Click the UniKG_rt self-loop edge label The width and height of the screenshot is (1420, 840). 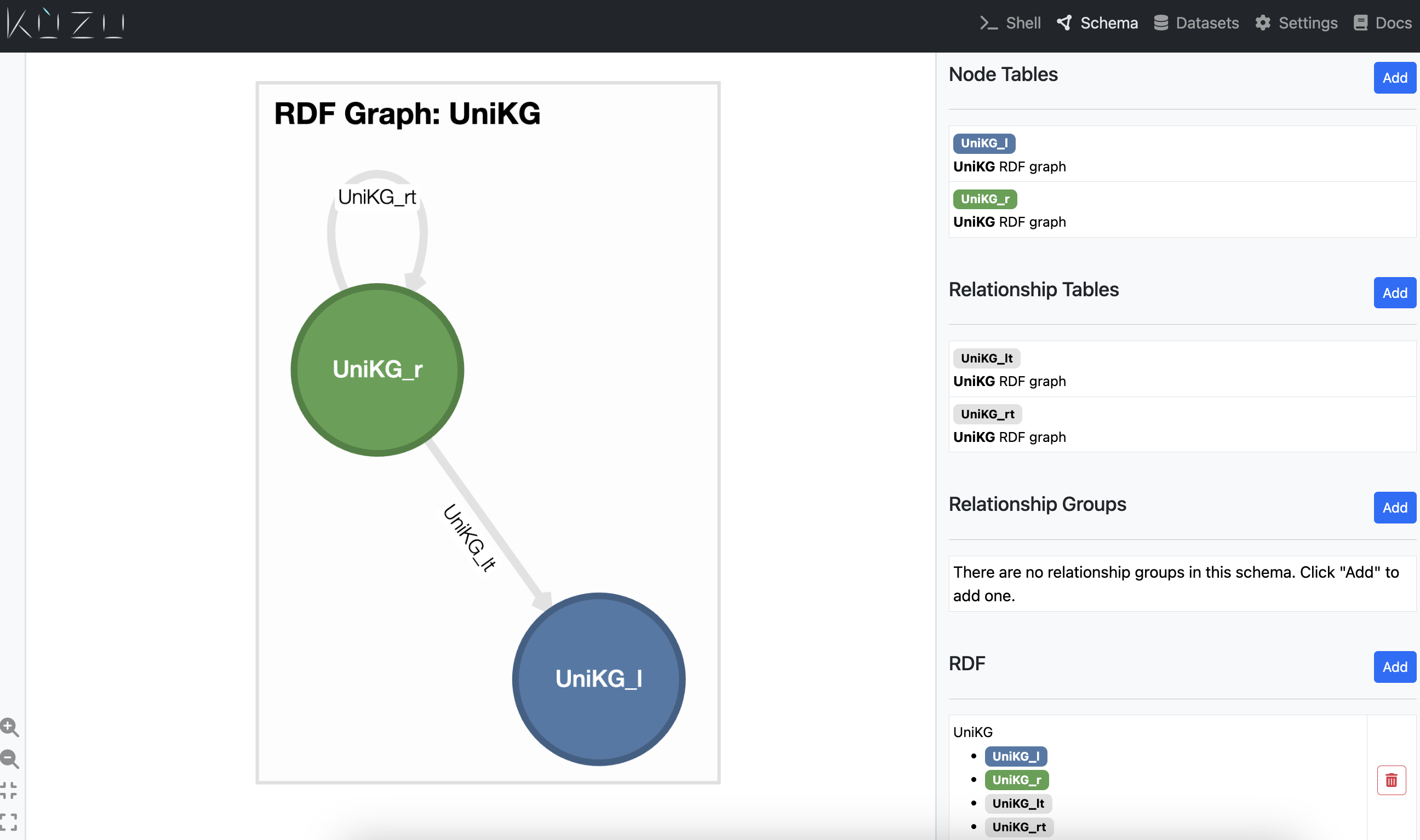click(377, 197)
